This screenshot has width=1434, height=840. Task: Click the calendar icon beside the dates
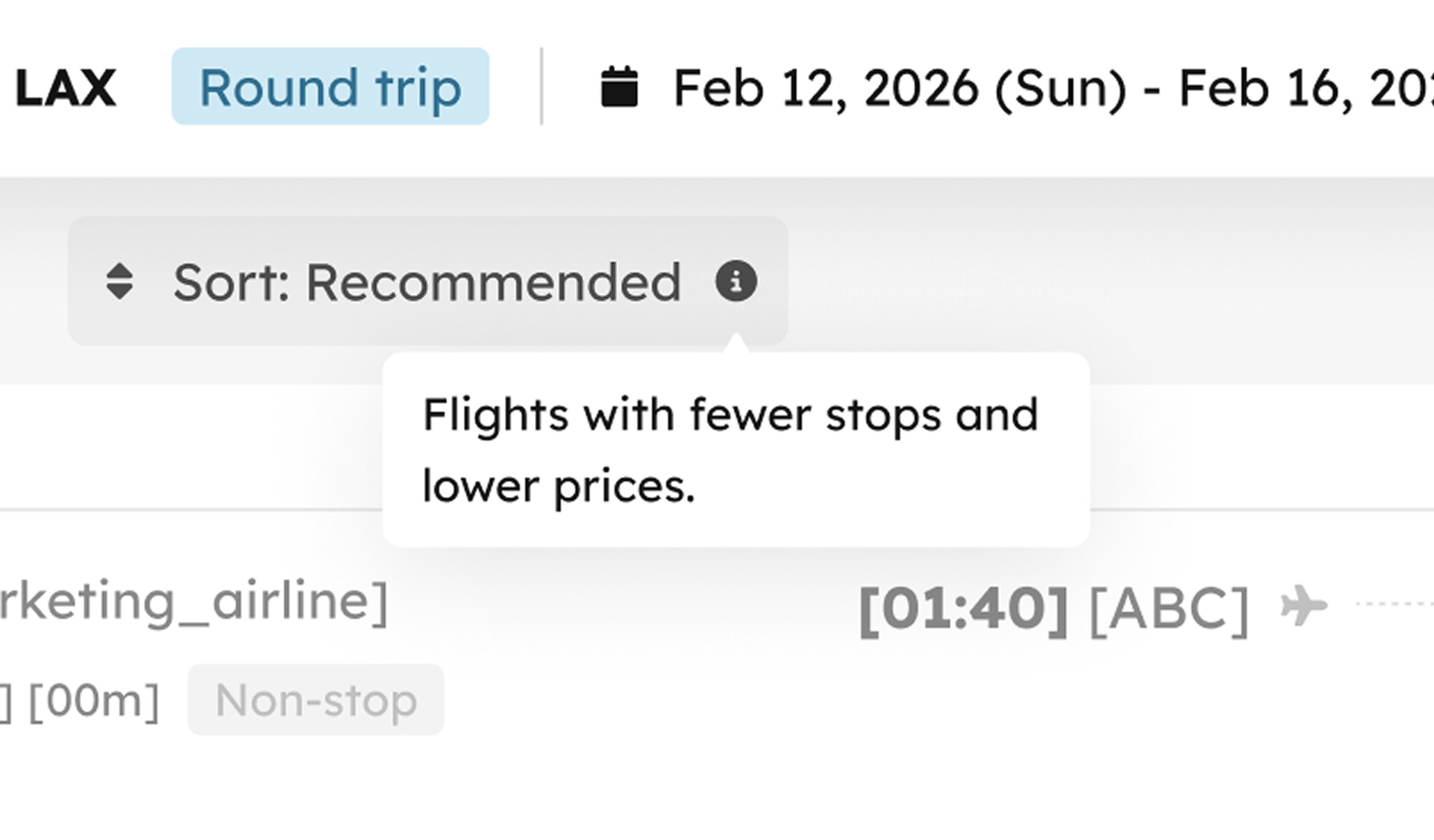619,86
